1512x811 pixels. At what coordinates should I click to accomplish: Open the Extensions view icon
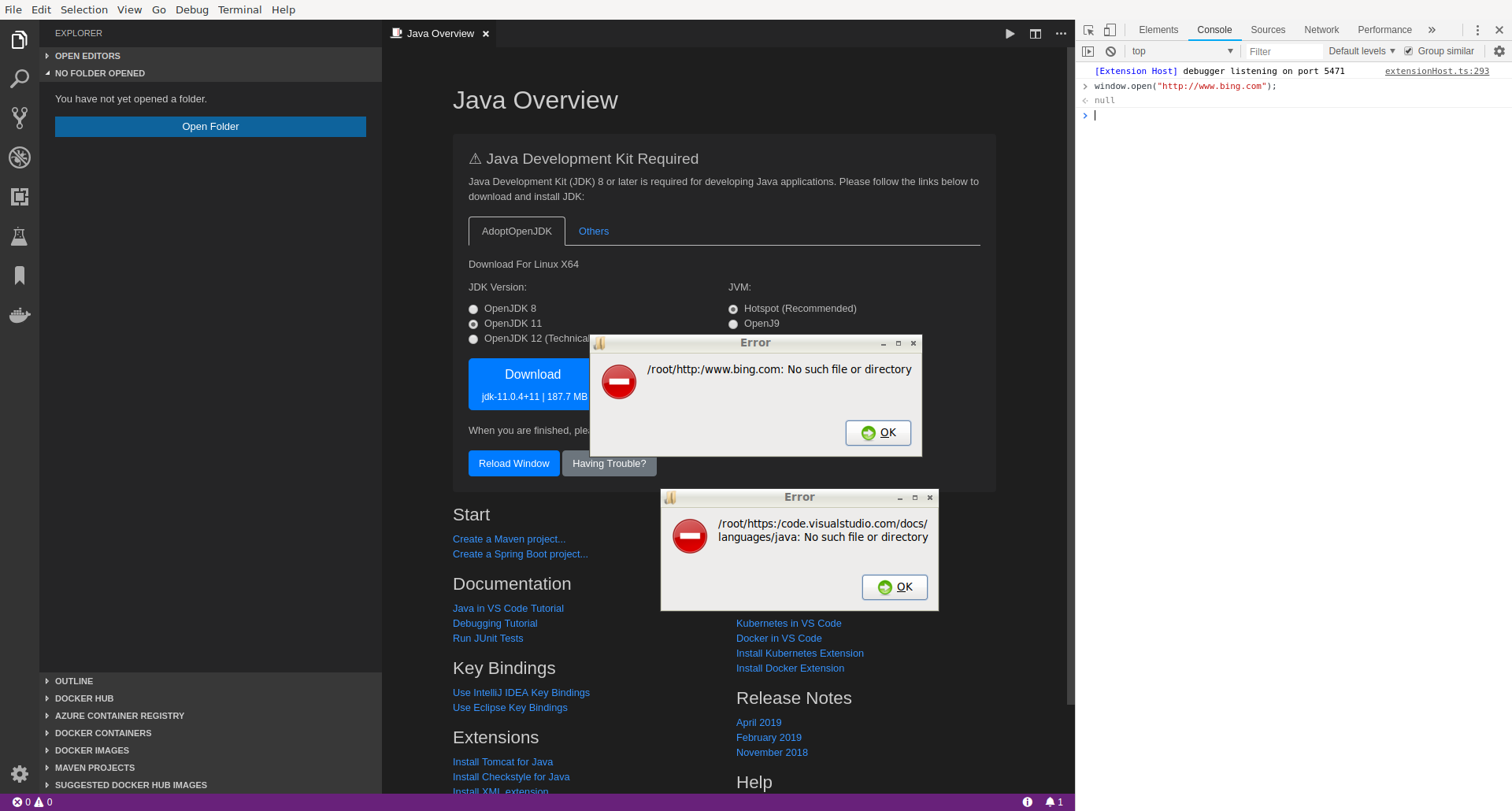20,197
